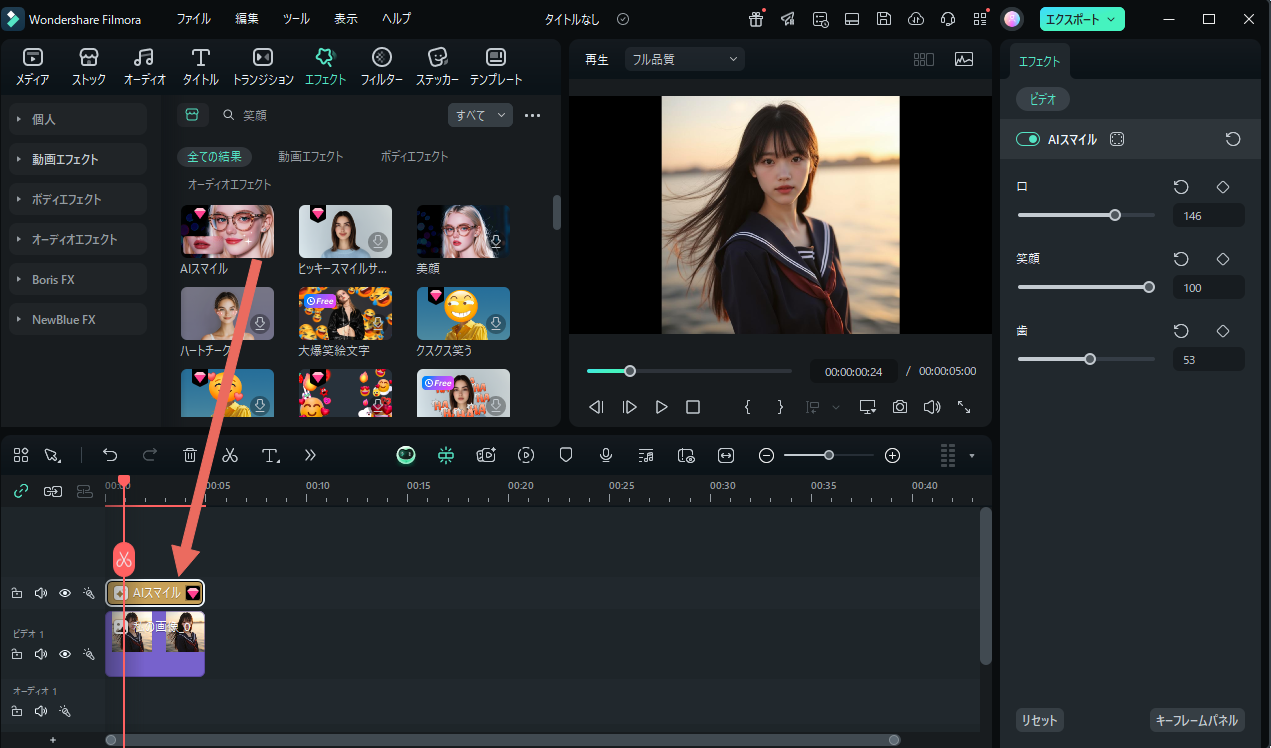Click the voiceover microphone icon
The height and width of the screenshot is (748, 1271).
606,455
